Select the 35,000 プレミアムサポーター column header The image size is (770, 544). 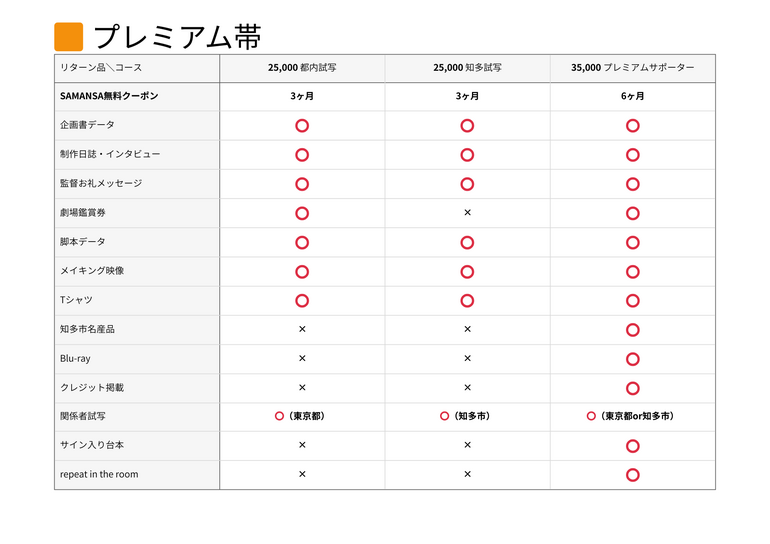coord(632,68)
